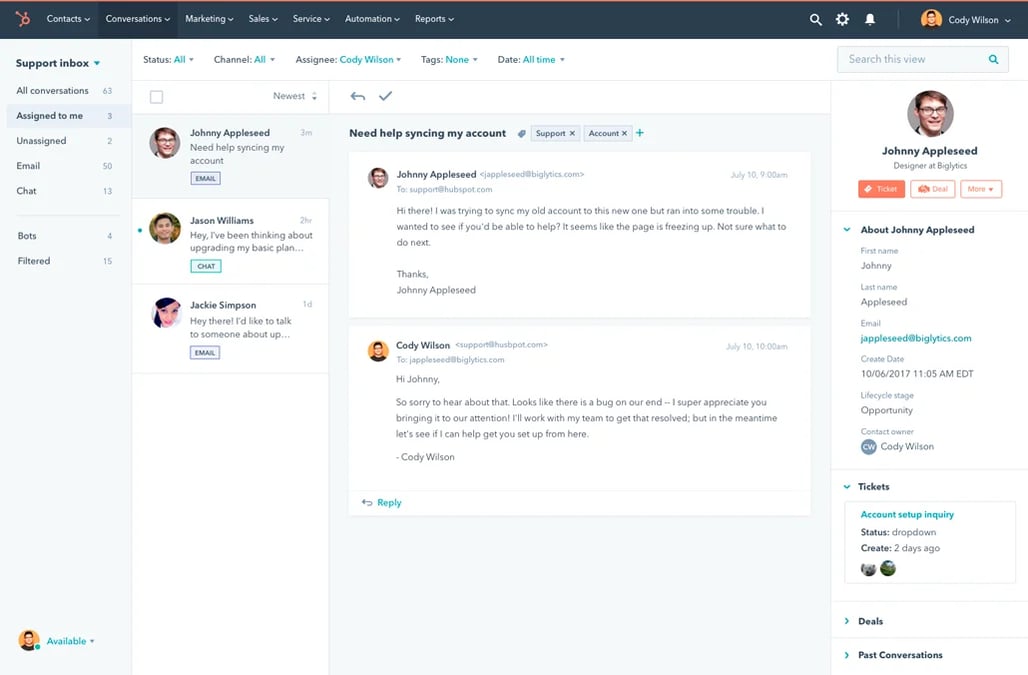The width and height of the screenshot is (1028, 675).
Task: Click the orange Ticket button
Action: [x=881, y=189]
